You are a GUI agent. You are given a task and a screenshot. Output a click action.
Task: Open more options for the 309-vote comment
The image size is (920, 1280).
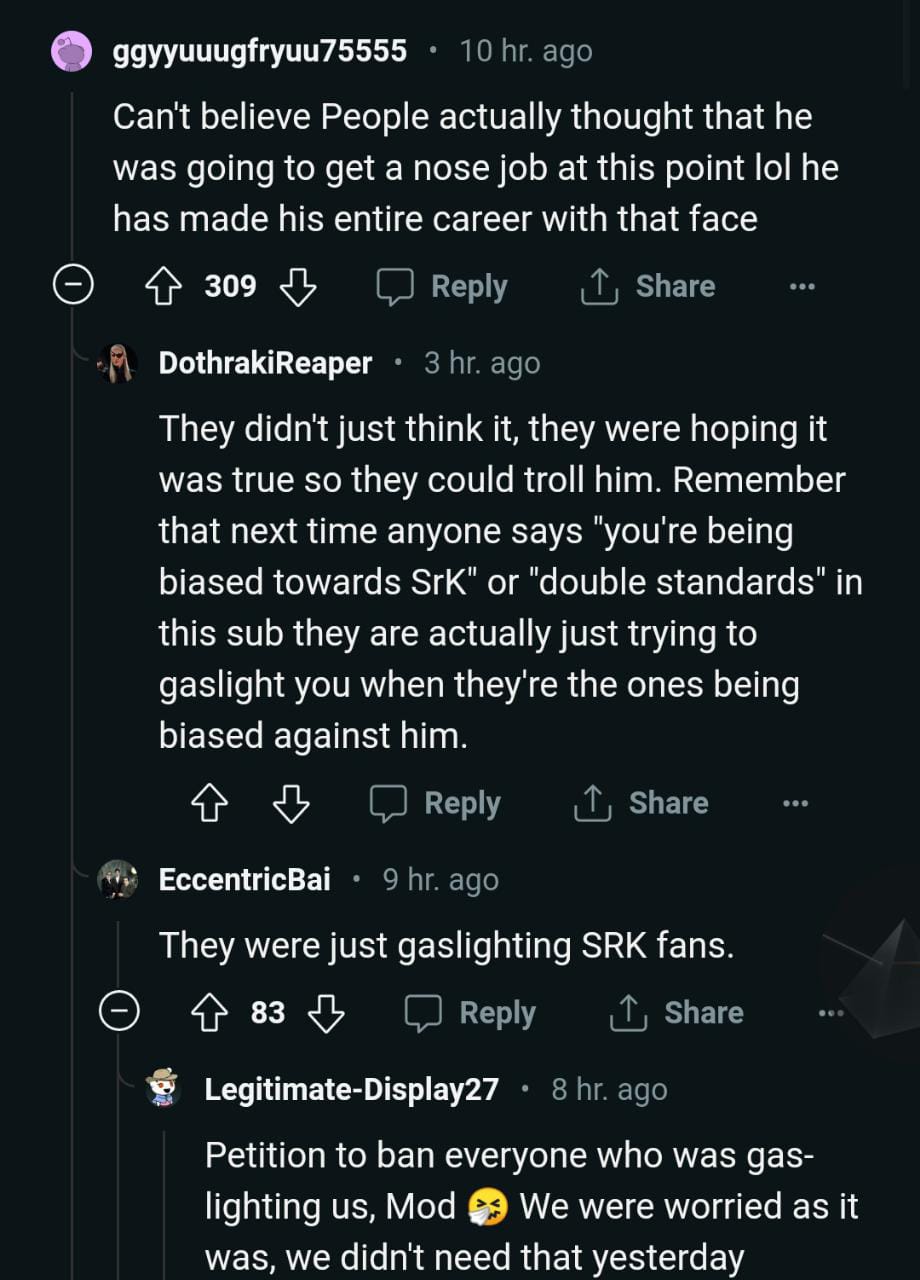(801, 287)
